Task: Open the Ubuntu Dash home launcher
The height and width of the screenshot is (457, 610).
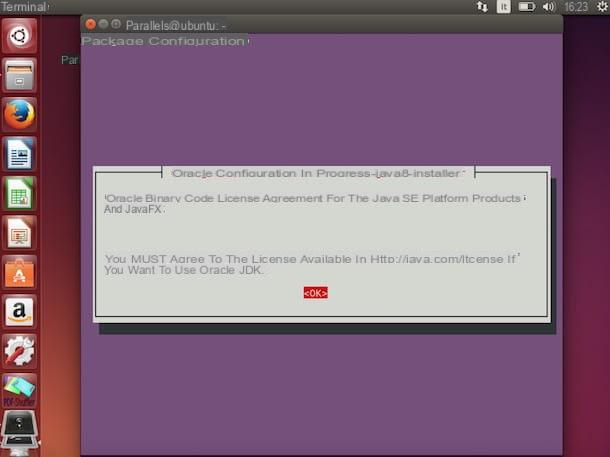Action: pyautogui.click(x=19, y=36)
